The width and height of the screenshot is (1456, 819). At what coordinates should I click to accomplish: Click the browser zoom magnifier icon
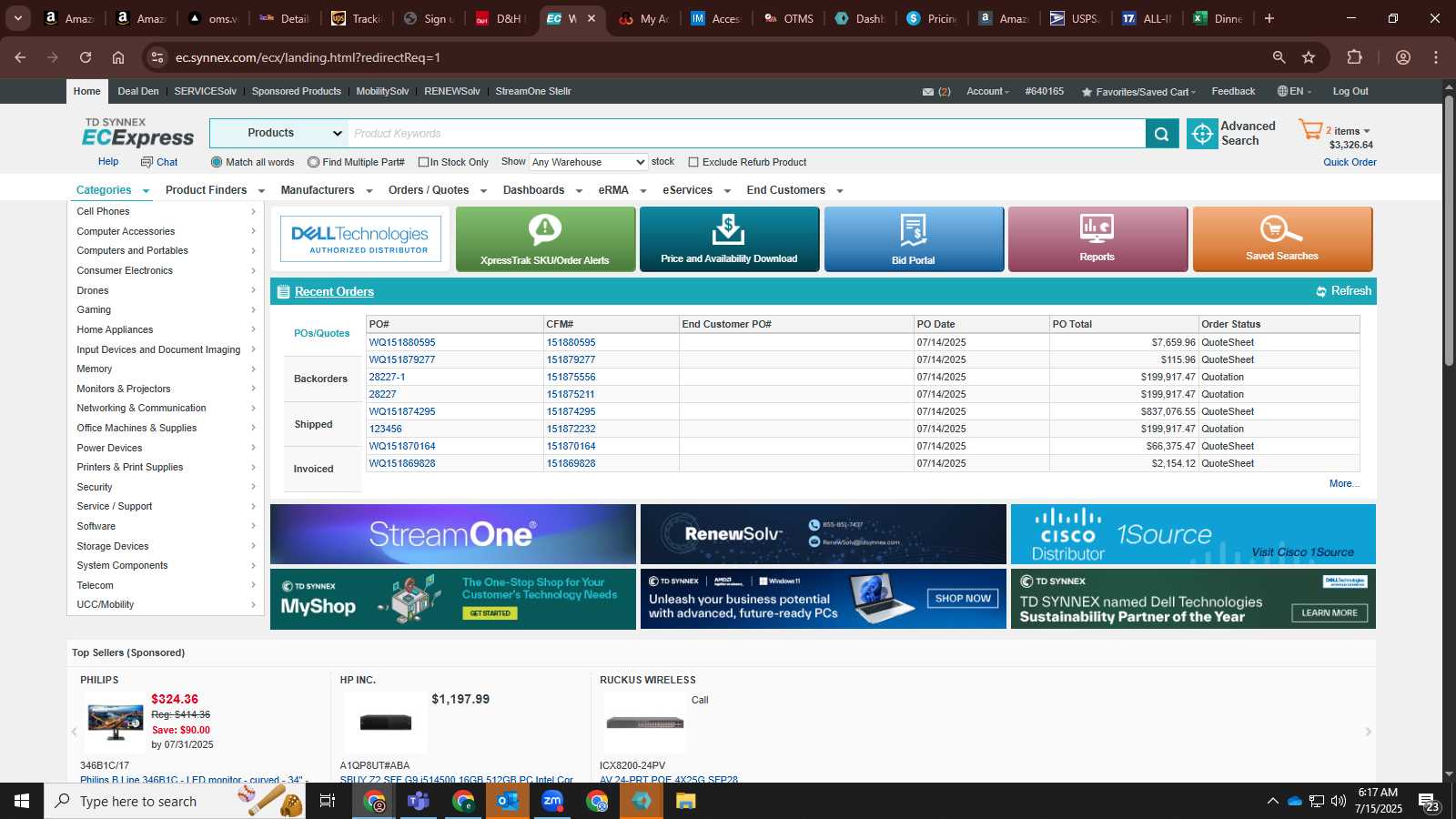coord(1279,57)
